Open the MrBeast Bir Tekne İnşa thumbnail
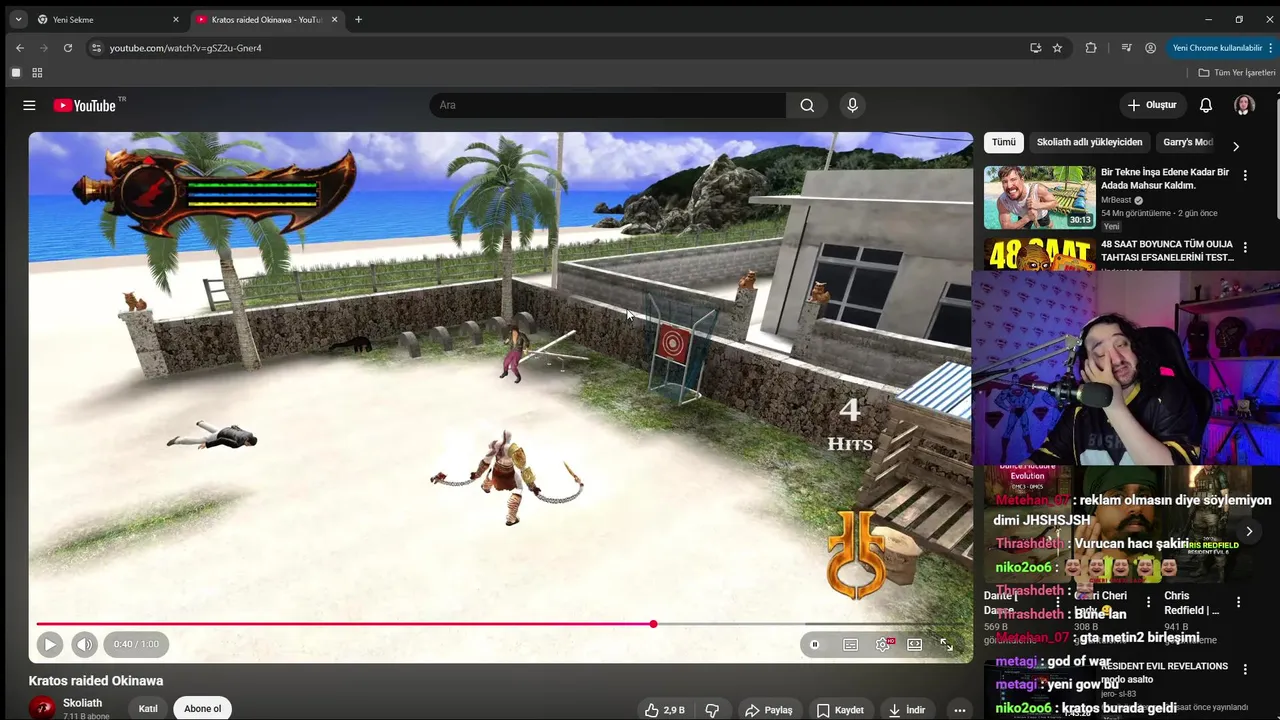The height and width of the screenshot is (720, 1280). tap(1040, 197)
